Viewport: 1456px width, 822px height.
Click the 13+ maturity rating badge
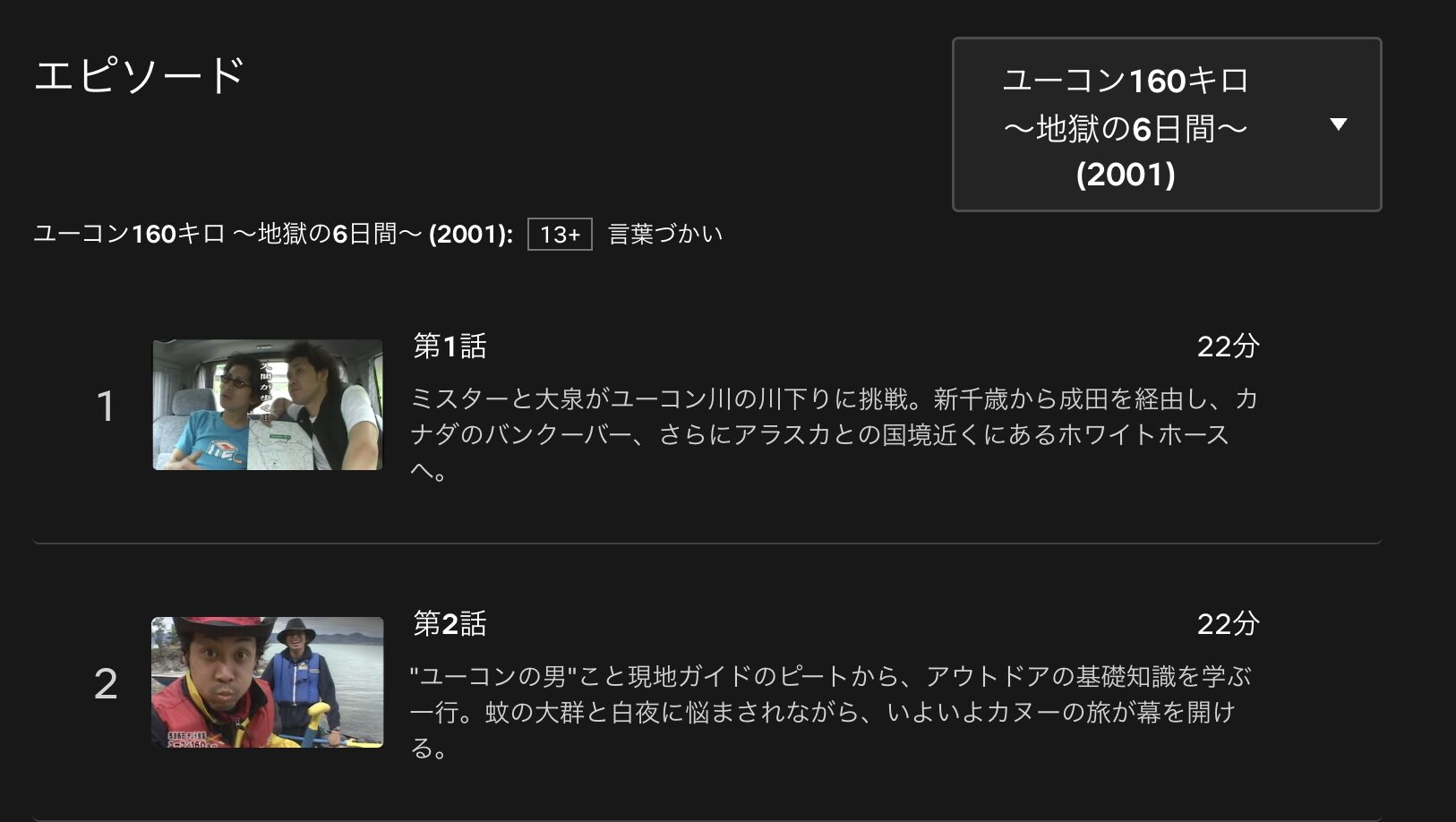[560, 235]
